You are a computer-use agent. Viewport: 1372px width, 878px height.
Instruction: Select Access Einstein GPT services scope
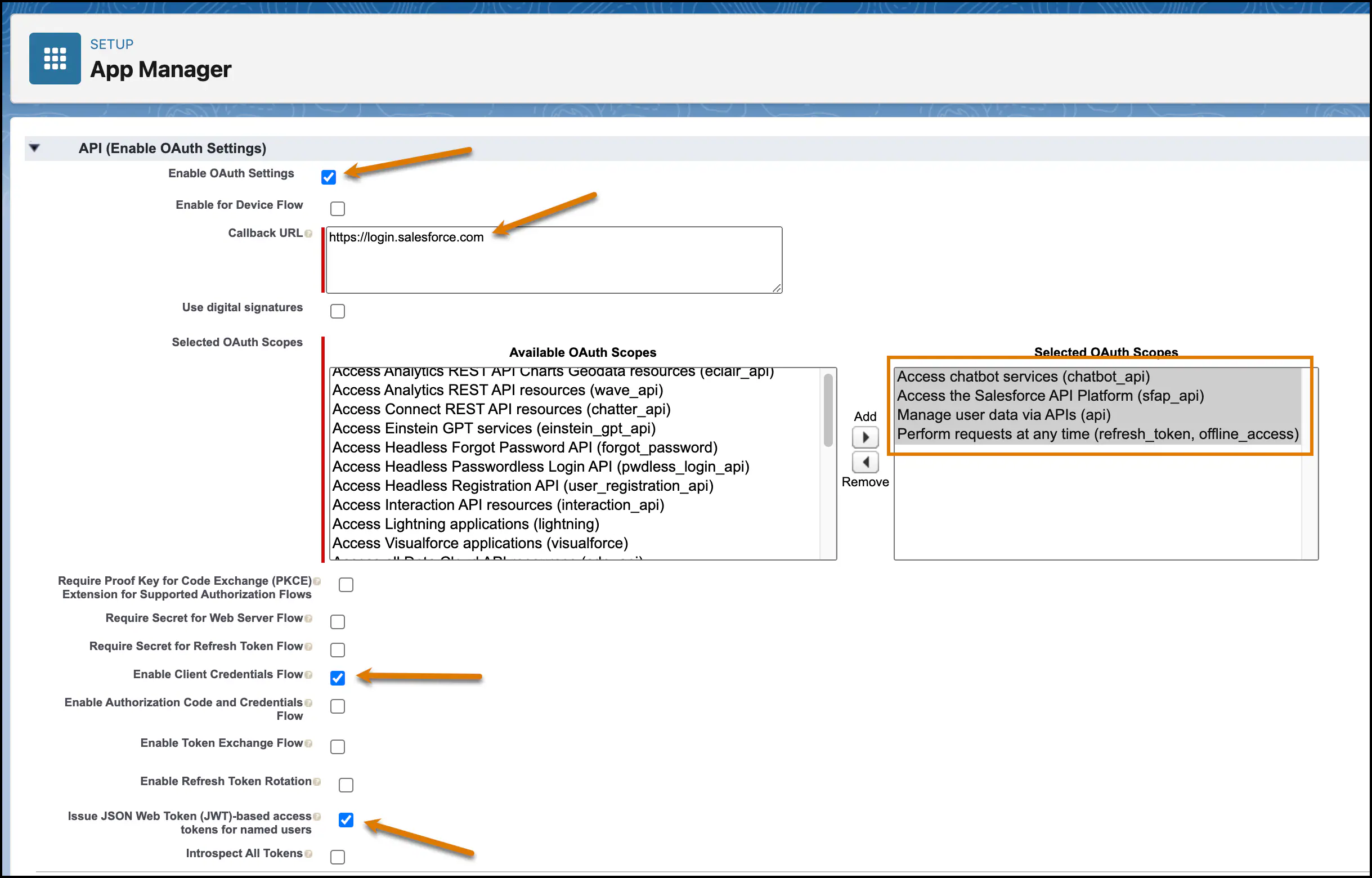tap(494, 428)
